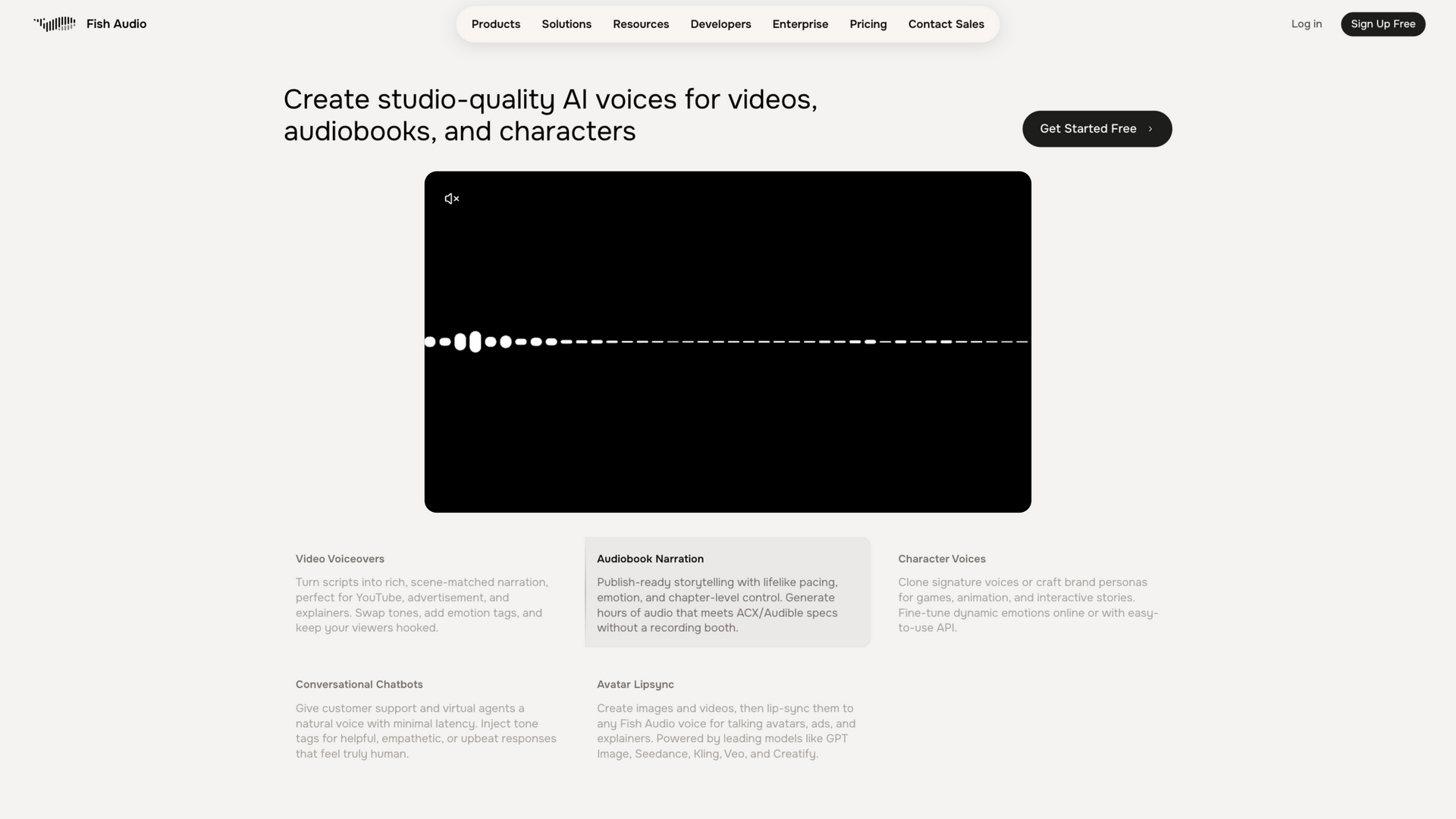Click the arrow chevron in Get Started Free
This screenshot has height=819, width=1456.
(x=1150, y=129)
